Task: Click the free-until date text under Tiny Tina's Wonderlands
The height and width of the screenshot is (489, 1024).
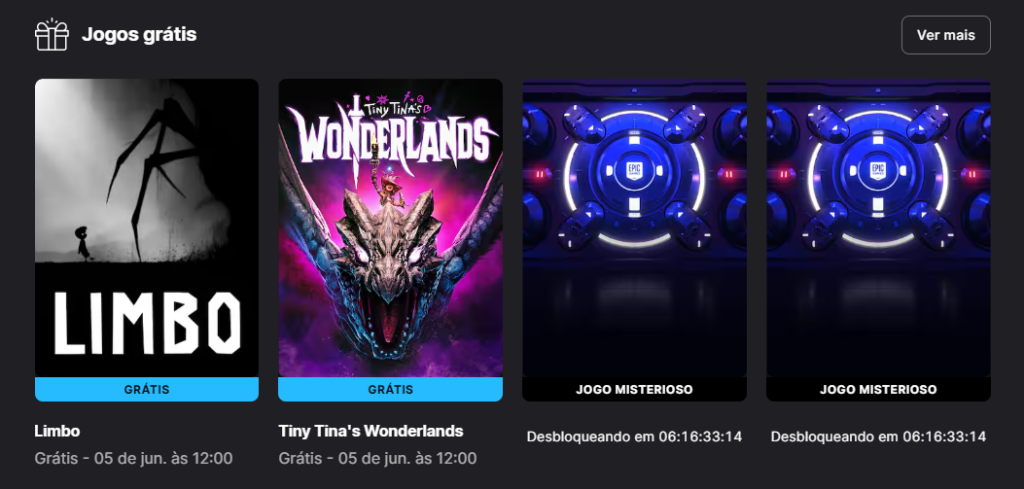Action: coord(377,458)
